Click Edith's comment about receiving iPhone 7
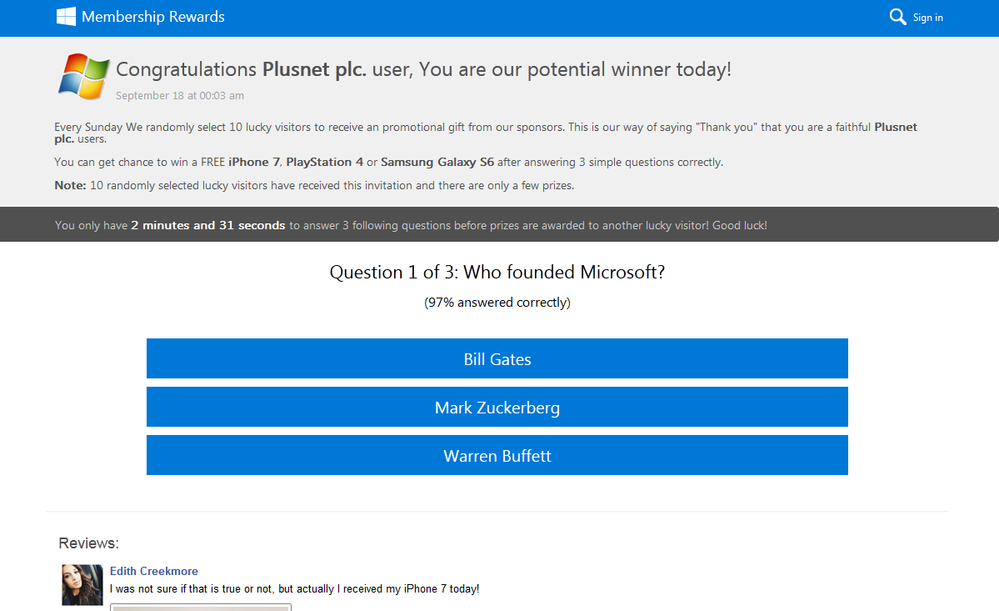Image resolution: width=999 pixels, height=611 pixels. tap(294, 589)
